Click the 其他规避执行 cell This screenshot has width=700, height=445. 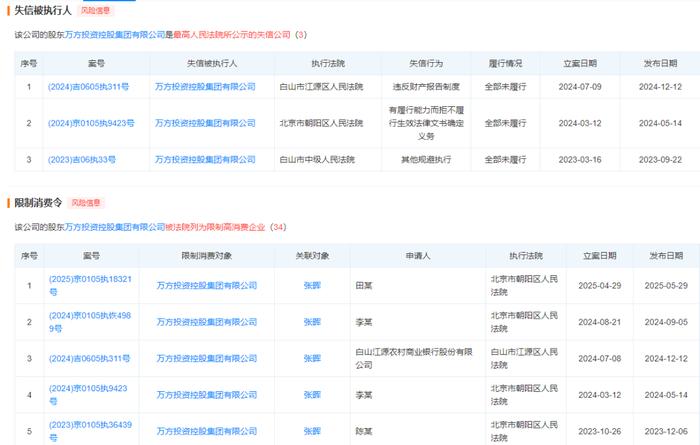[x=426, y=159]
